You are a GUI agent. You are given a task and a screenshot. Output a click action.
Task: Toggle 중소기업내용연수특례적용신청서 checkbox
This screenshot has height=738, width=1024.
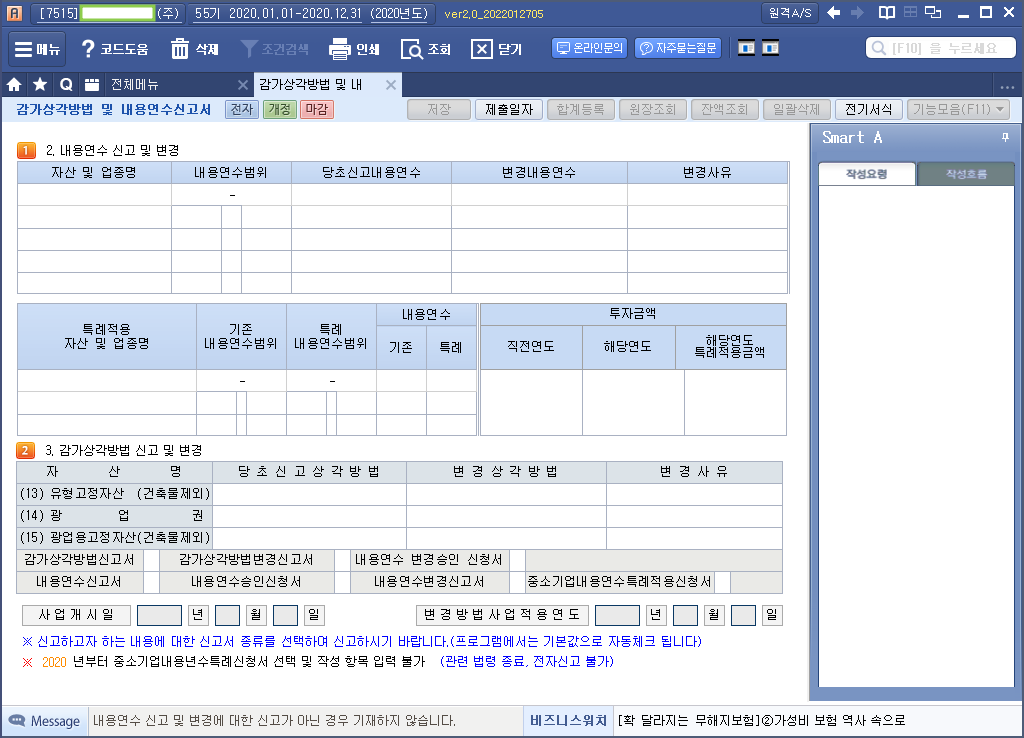[x=722, y=582]
